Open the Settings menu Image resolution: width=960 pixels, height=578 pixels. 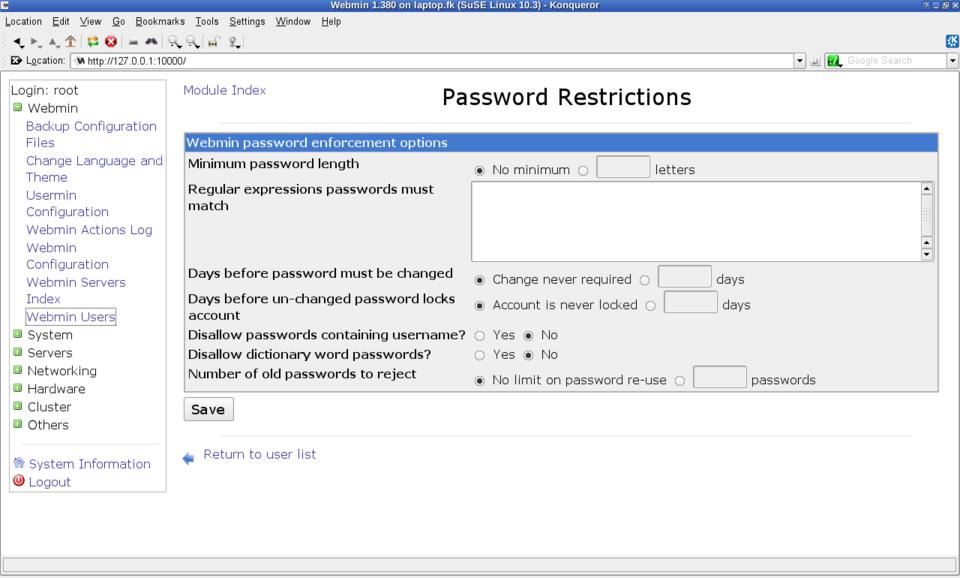(247, 21)
